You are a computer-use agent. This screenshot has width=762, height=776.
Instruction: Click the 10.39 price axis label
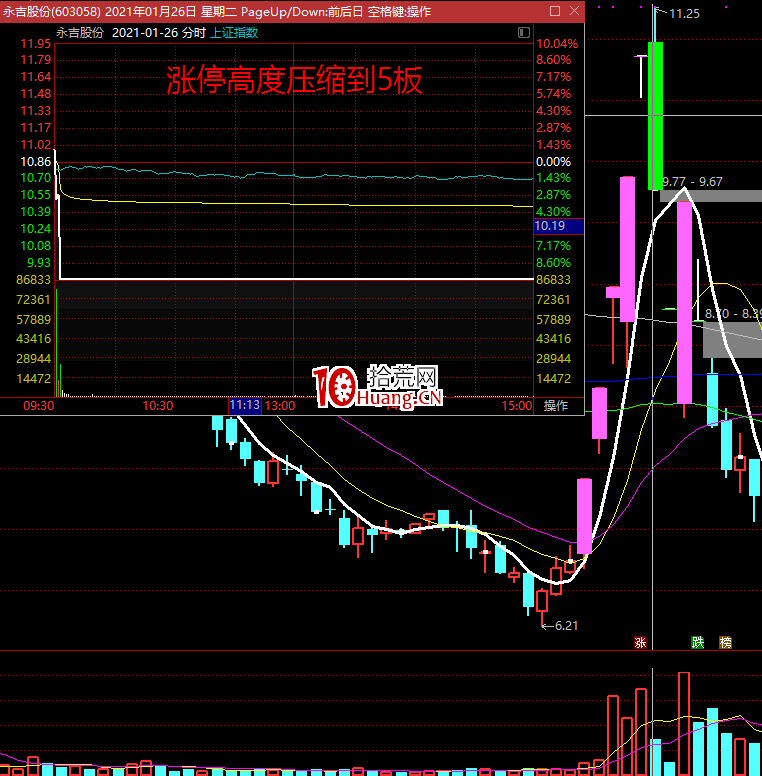36,212
